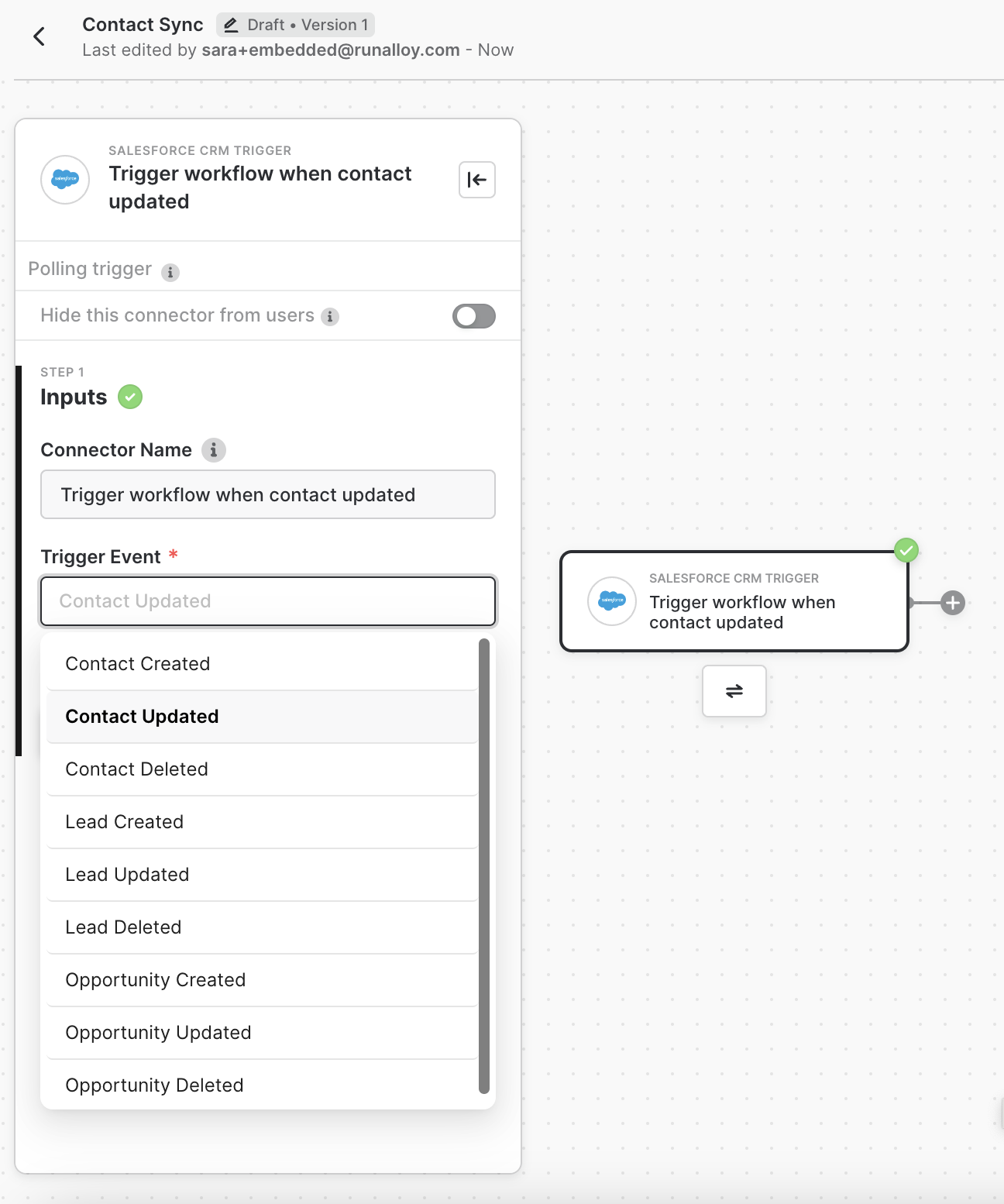Add a step with the plus icon

pos(953,603)
